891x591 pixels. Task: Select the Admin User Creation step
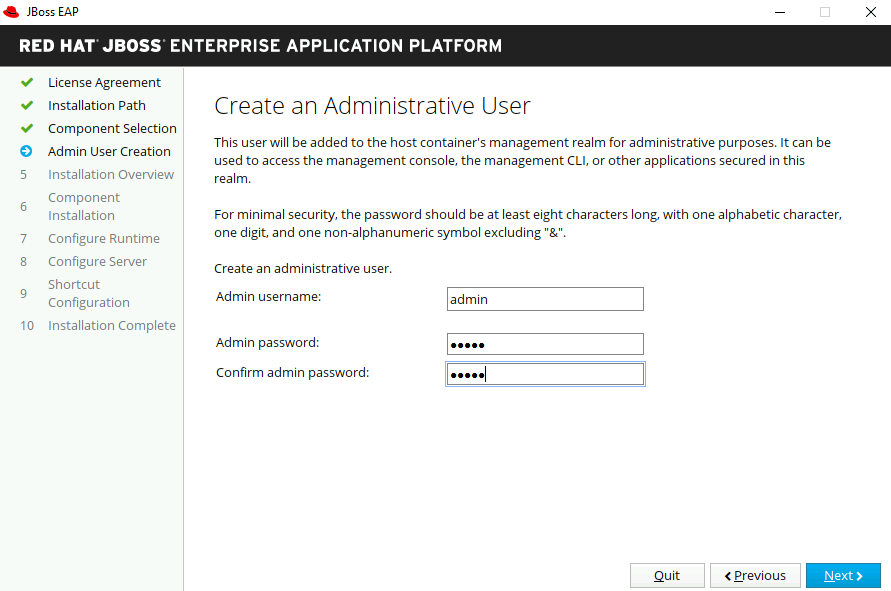pos(109,151)
